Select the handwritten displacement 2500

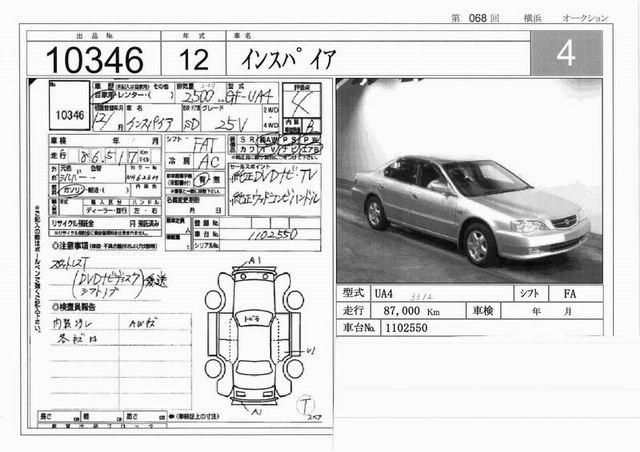click(x=198, y=96)
